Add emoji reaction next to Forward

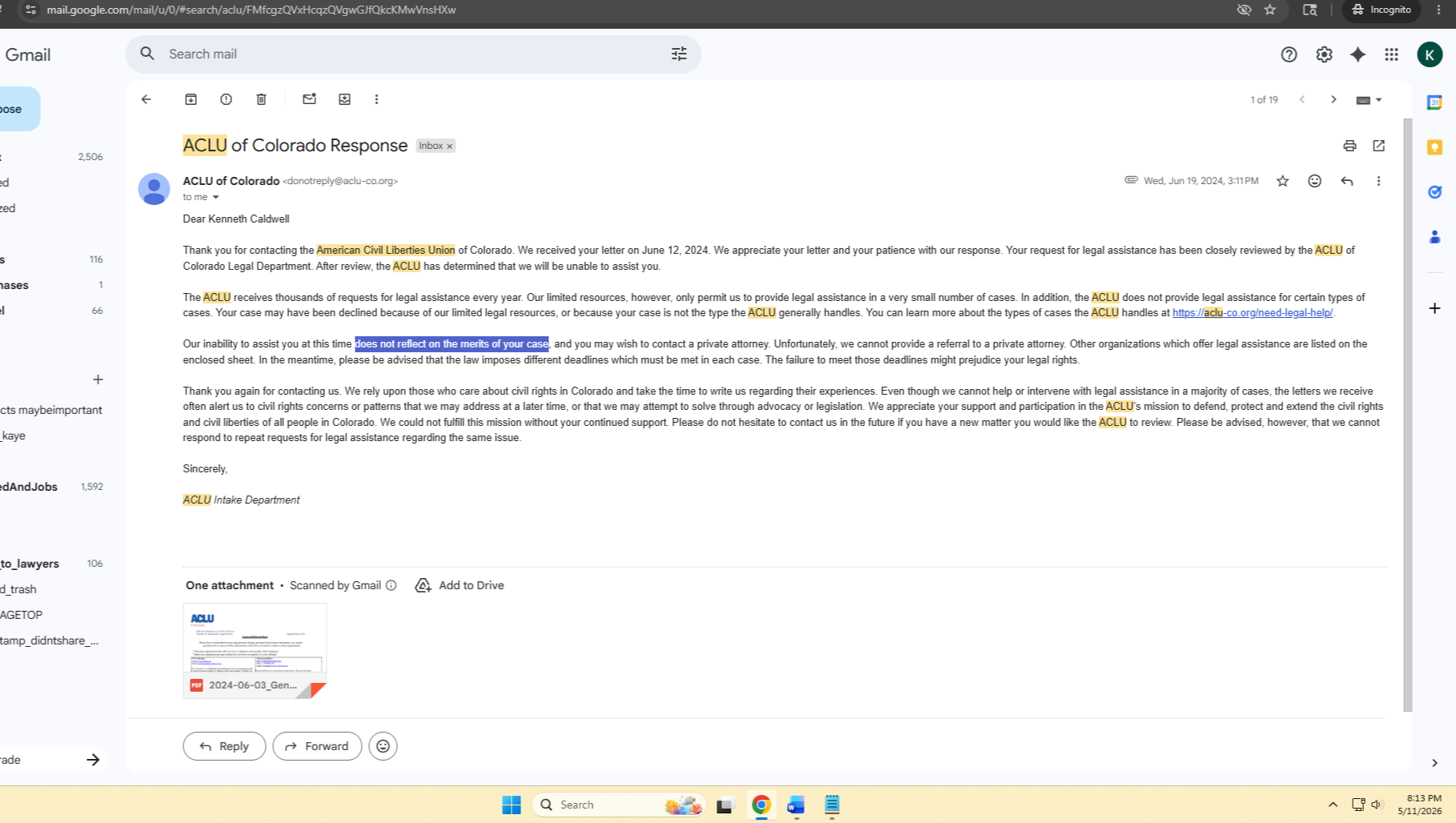point(383,746)
